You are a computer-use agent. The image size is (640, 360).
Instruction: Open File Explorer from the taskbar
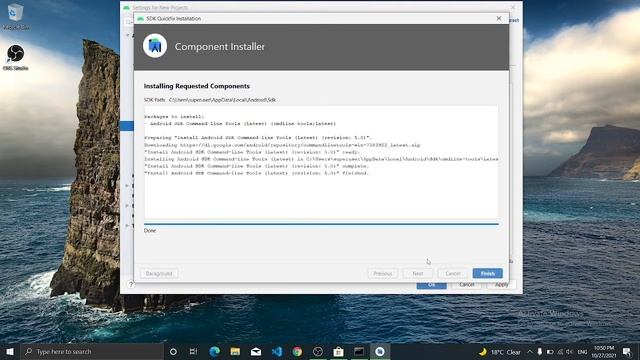coord(235,351)
